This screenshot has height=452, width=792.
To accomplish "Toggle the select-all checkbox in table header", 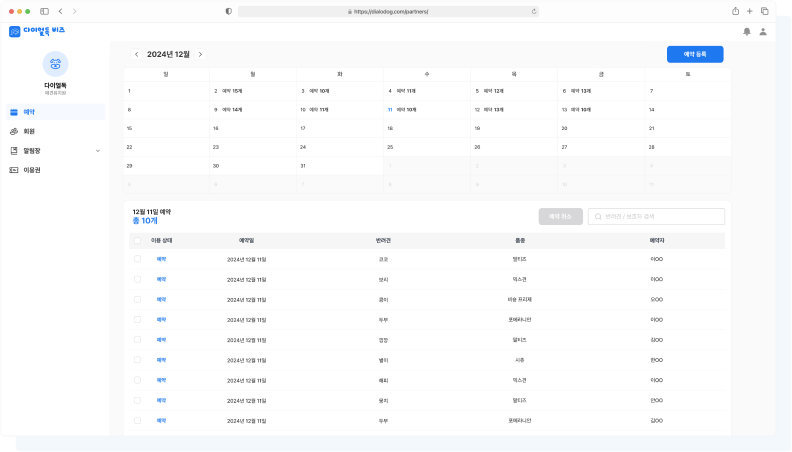I will coord(137,241).
